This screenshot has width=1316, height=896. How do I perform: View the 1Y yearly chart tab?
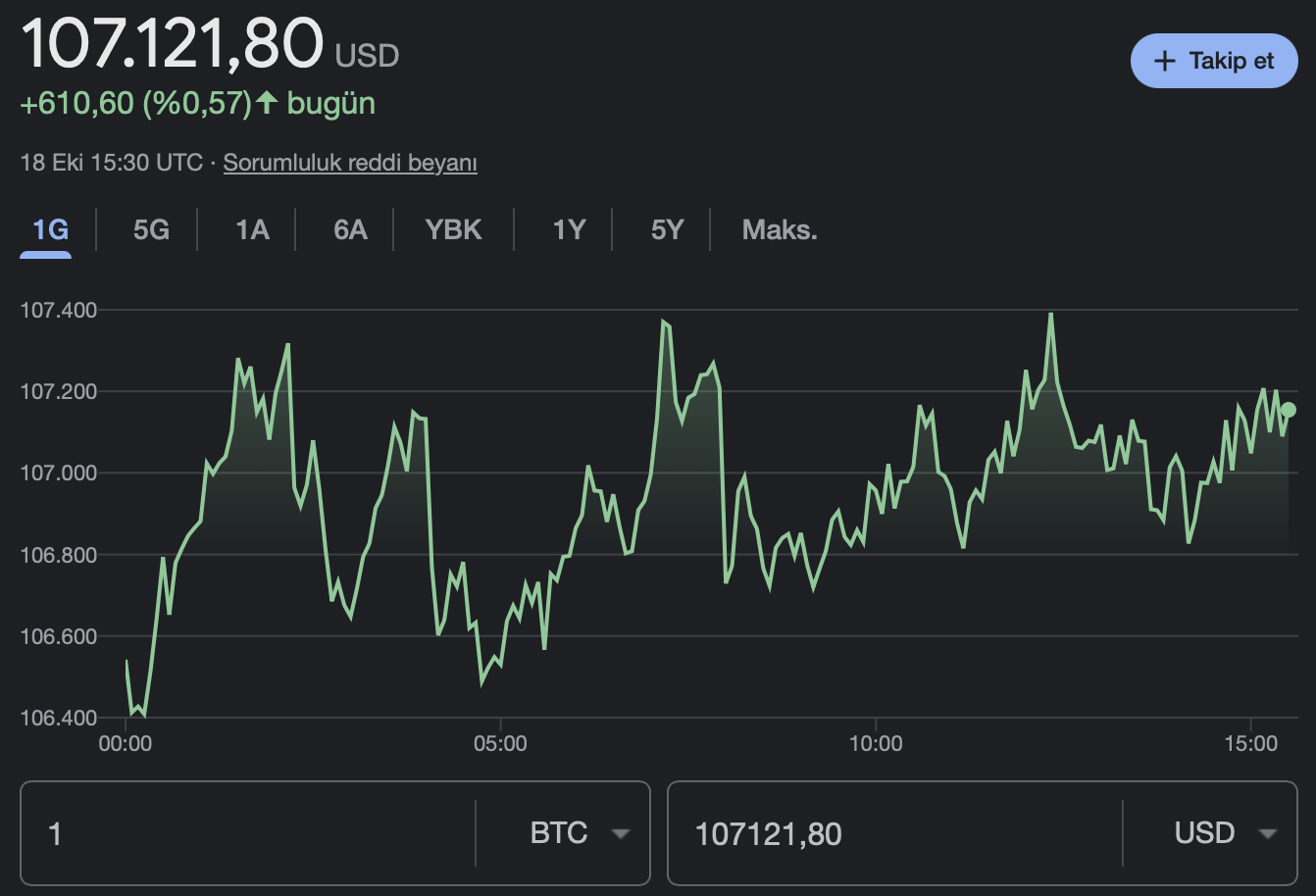[x=569, y=230]
